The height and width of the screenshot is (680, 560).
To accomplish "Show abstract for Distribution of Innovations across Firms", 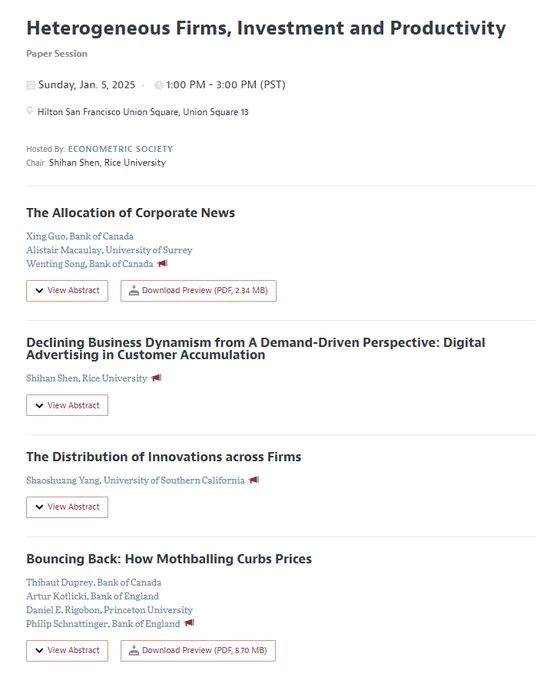I will pyautogui.click(x=67, y=507).
